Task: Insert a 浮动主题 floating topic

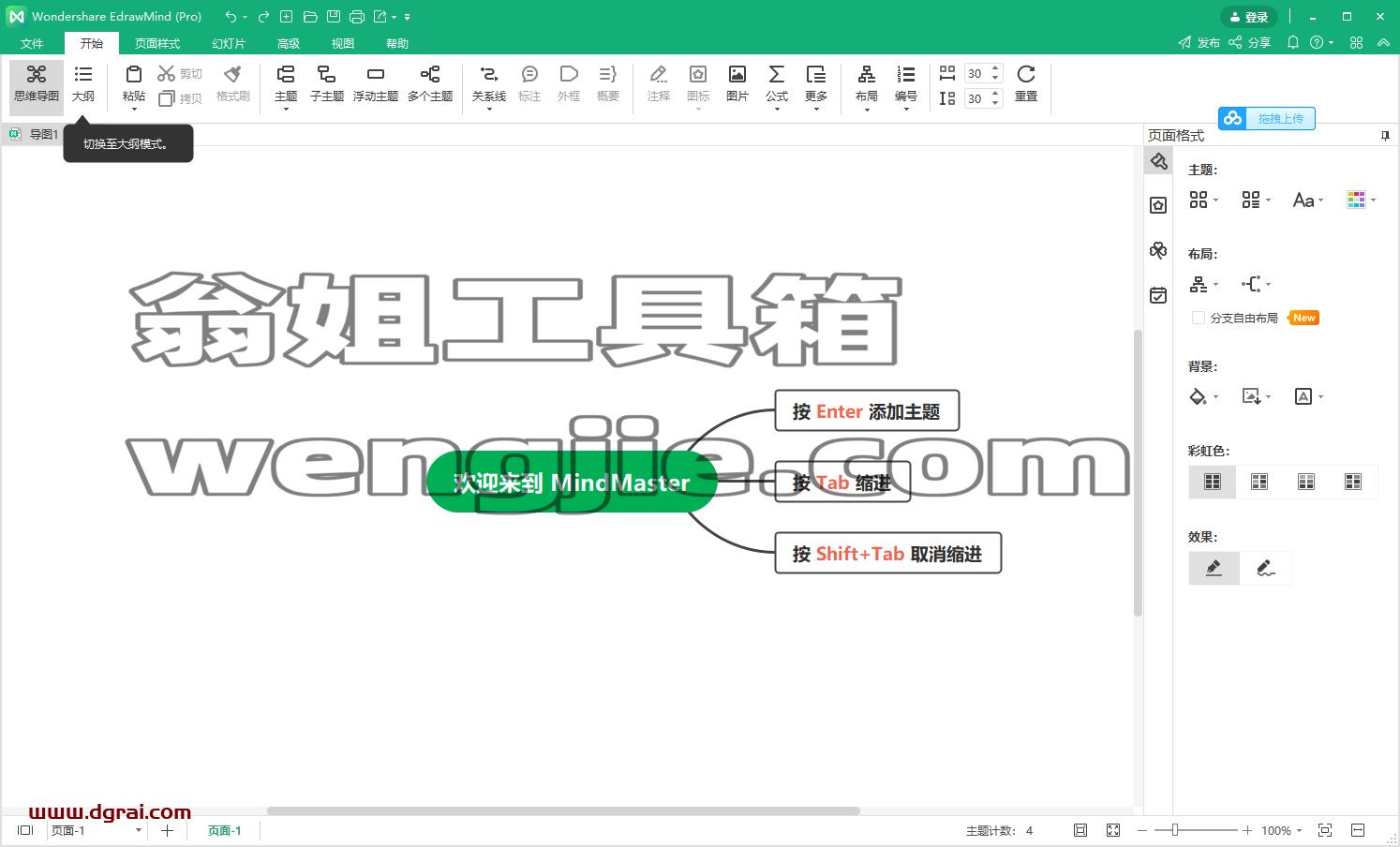Action: tap(376, 84)
